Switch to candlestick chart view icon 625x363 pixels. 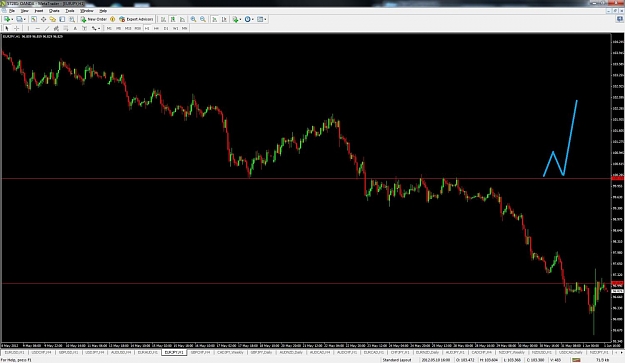point(173,19)
